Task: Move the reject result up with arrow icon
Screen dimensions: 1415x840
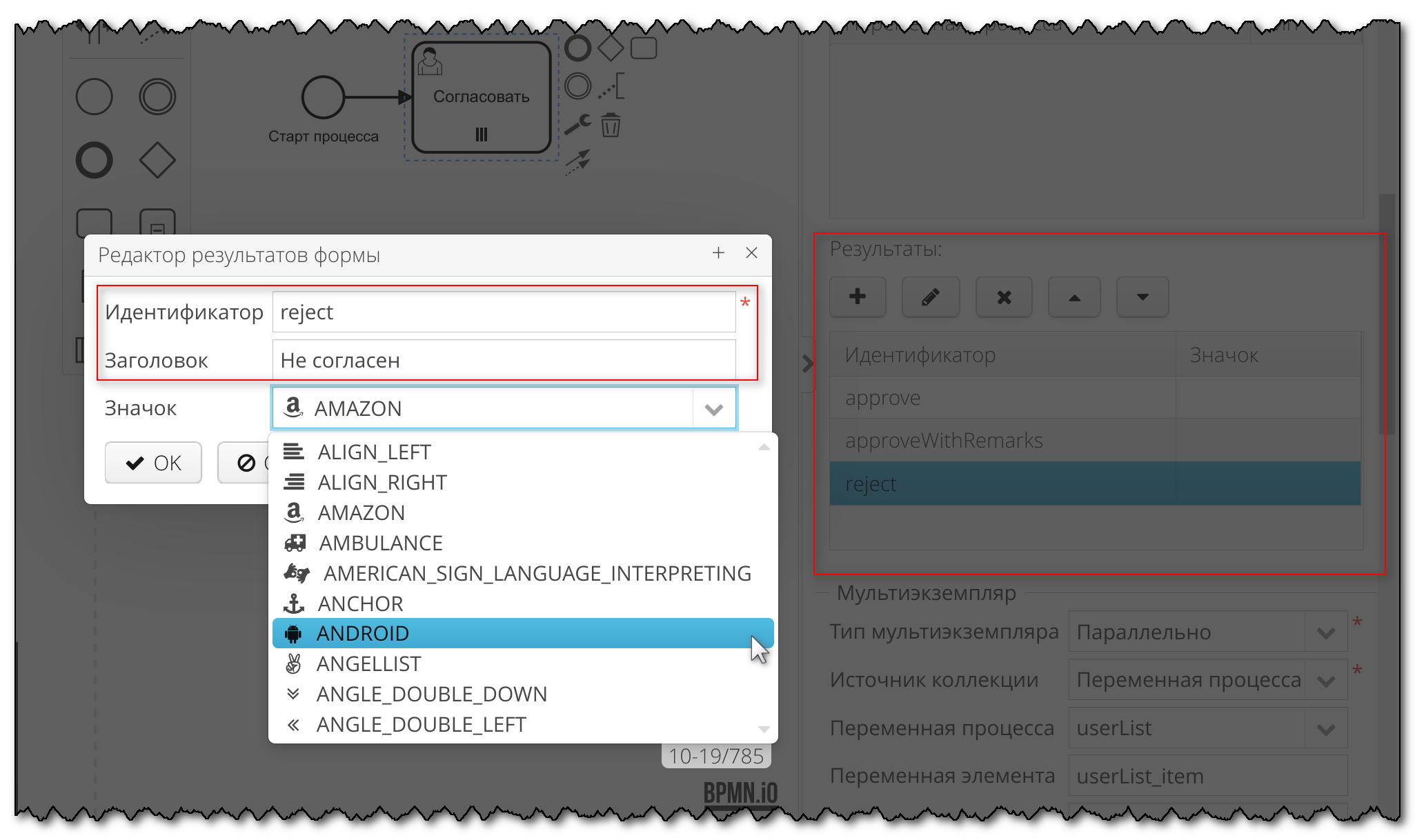Action: 1074,297
